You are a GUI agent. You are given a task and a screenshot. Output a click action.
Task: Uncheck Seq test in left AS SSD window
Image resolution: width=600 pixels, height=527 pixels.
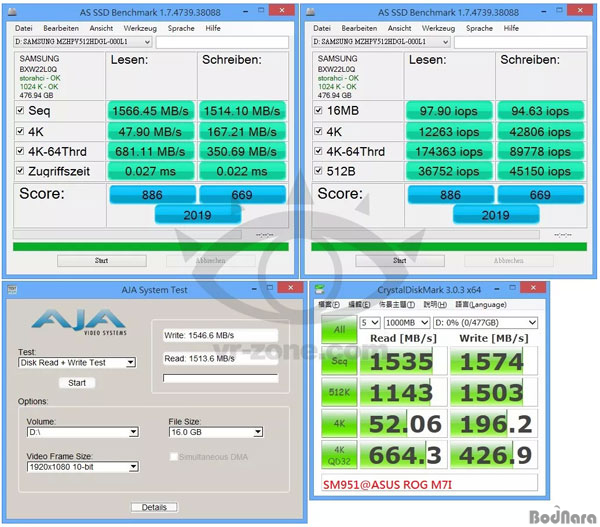(20, 111)
